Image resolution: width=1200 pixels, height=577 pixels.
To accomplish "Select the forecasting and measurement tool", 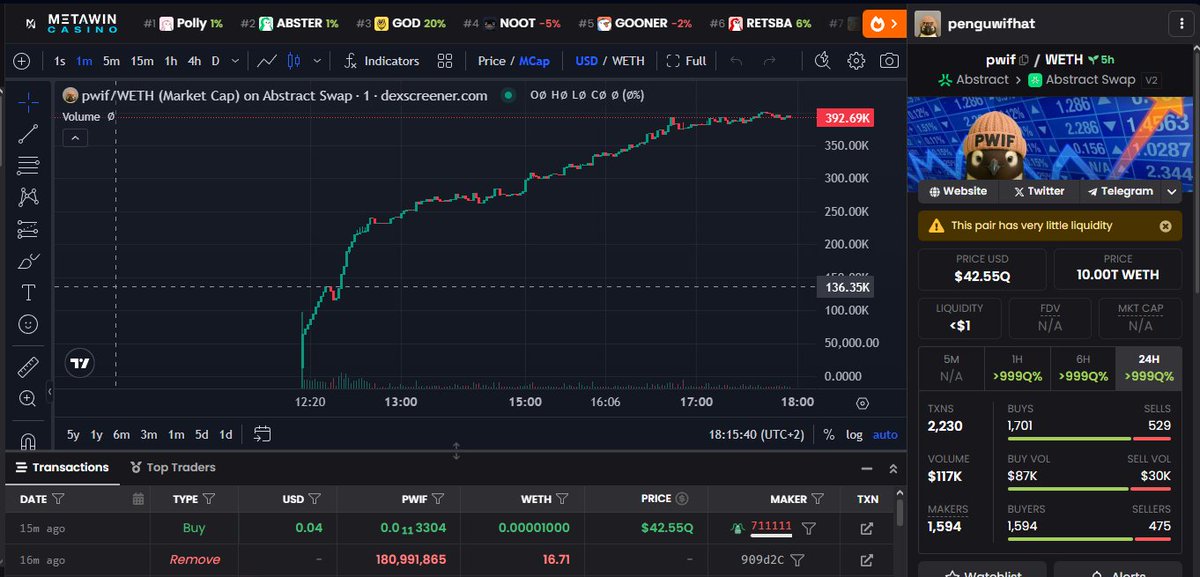I will [28, 229].
